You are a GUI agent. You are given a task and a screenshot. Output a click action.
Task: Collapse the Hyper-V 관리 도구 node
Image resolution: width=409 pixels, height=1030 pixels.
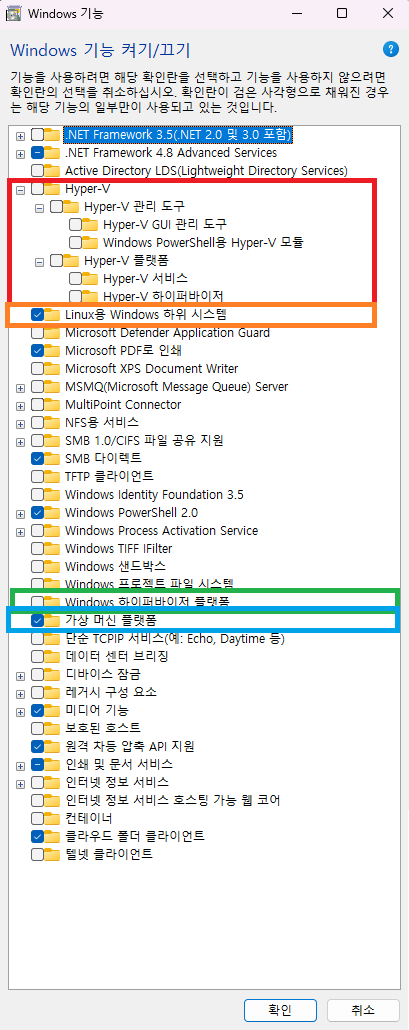(x=39, y=208)
